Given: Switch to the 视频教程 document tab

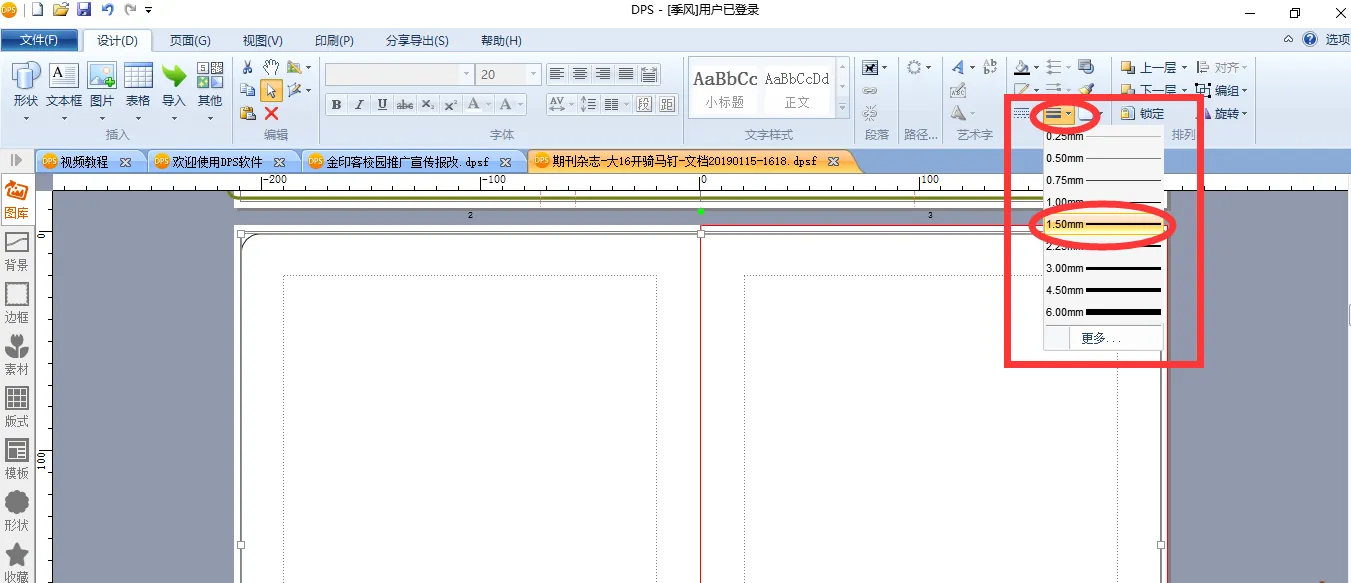Looking at the screenshot, I should [x=84, y=161].
